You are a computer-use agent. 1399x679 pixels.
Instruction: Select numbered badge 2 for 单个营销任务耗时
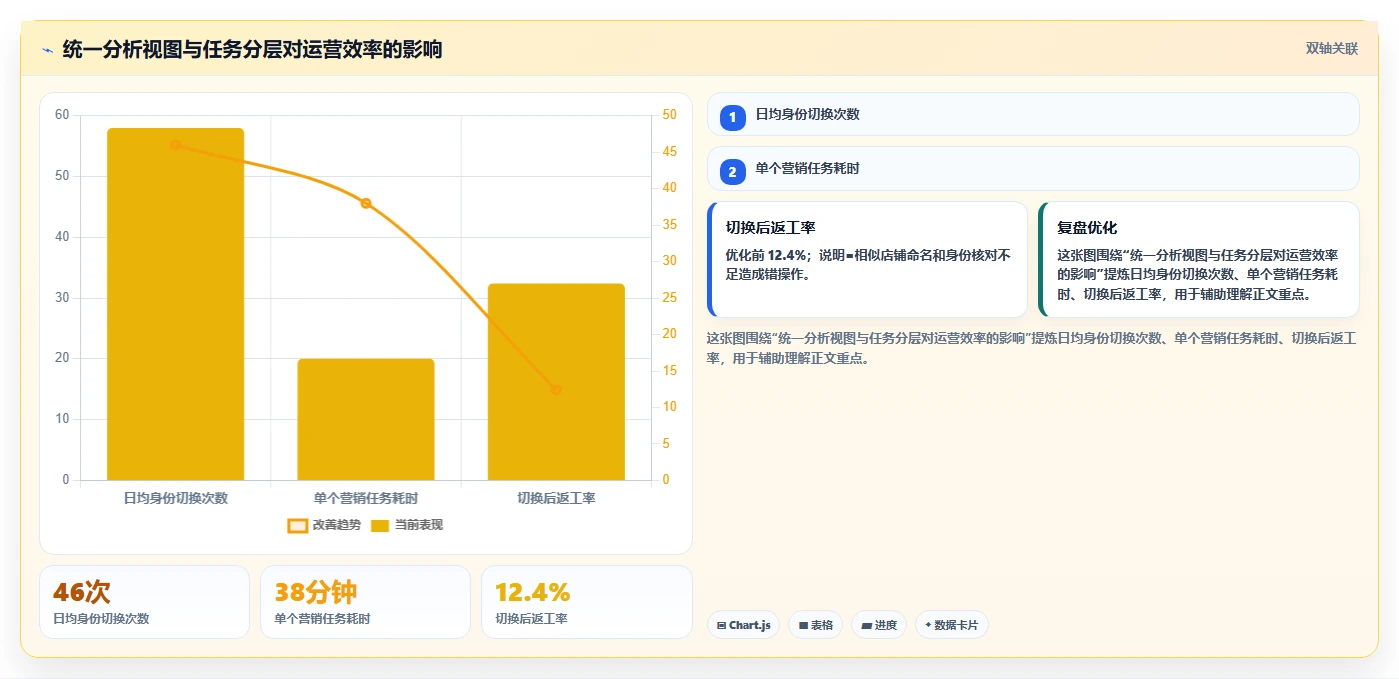733,172
